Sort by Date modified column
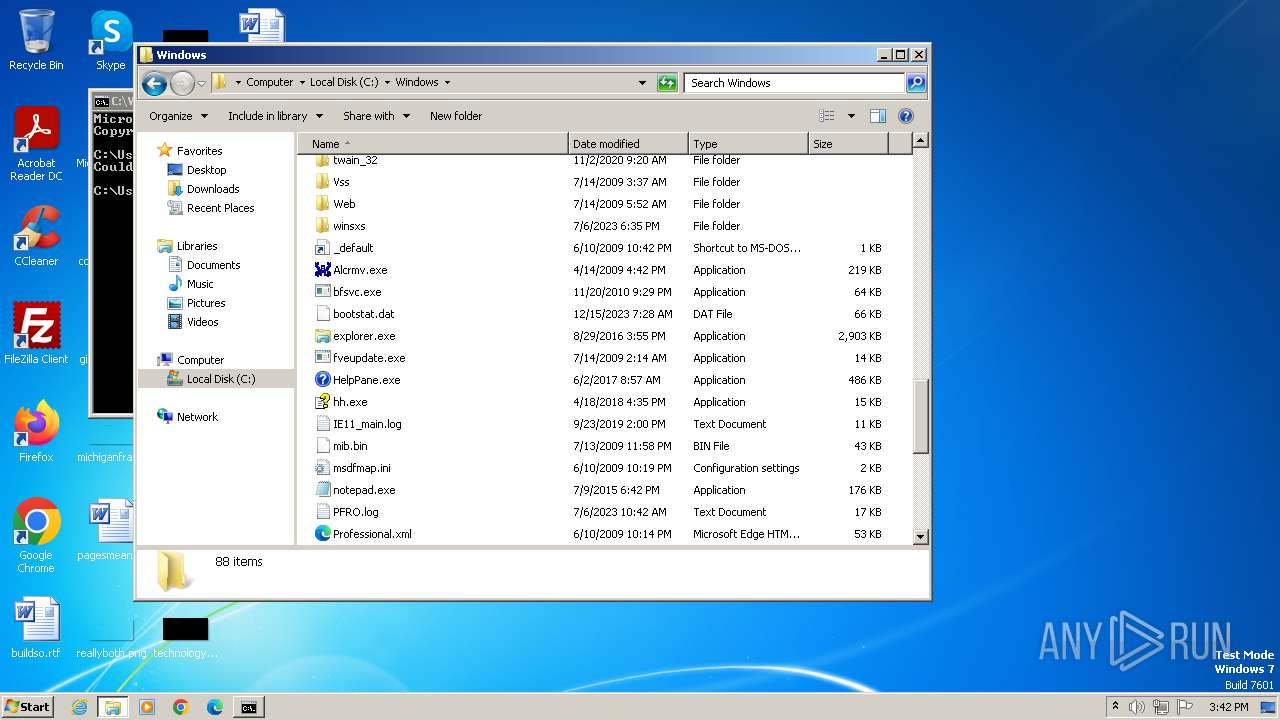The height and width of the screenshot is (720, 1280). point(628,144)
